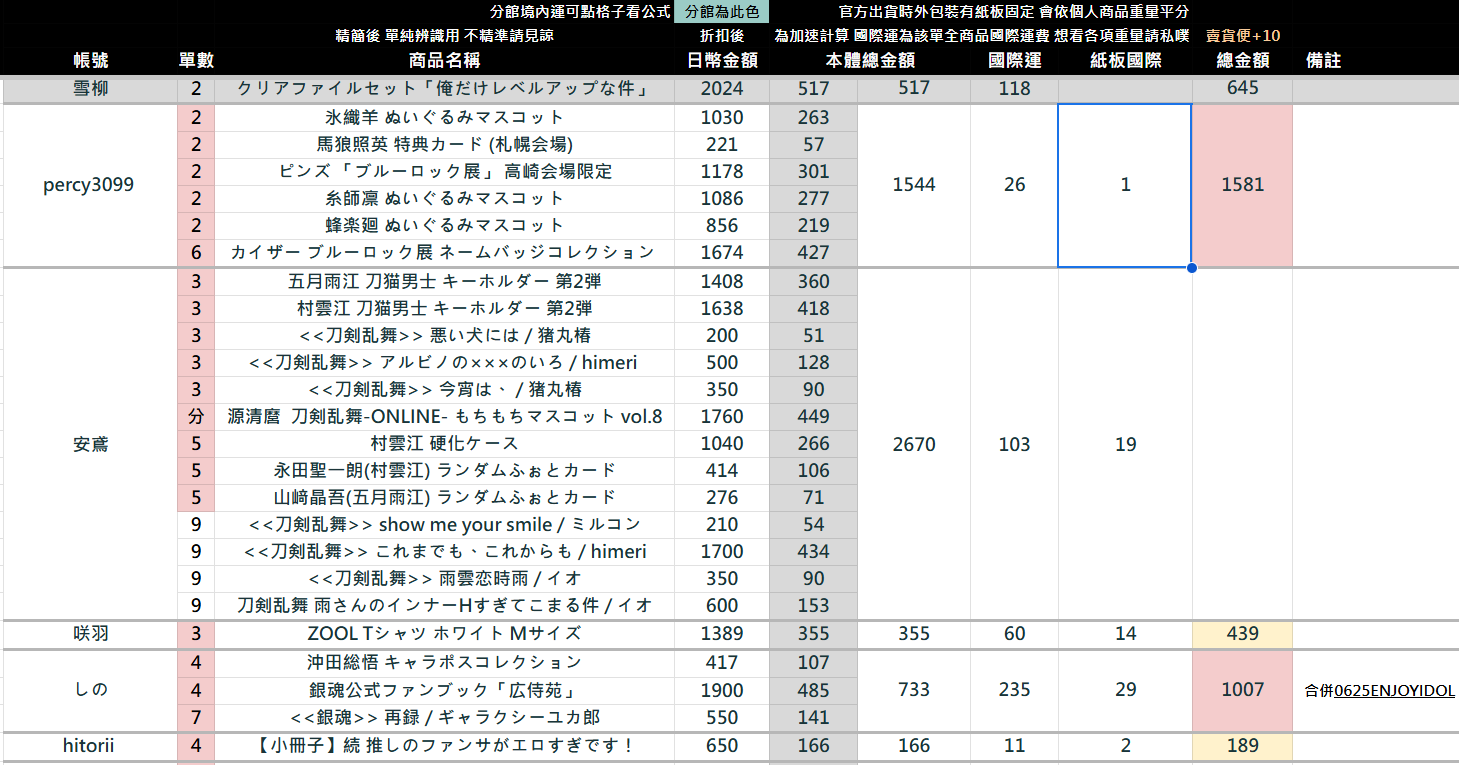Select the account cell しの

(90, 690)
